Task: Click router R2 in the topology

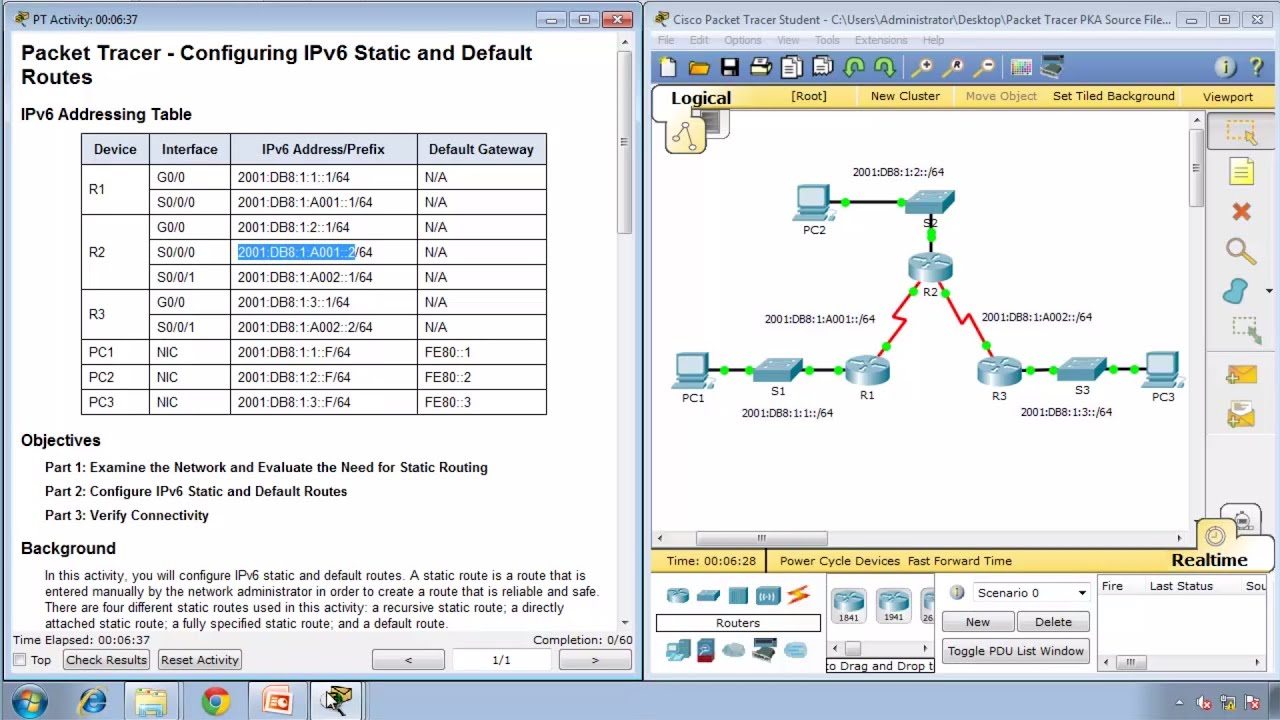Action: pos(931,267)
